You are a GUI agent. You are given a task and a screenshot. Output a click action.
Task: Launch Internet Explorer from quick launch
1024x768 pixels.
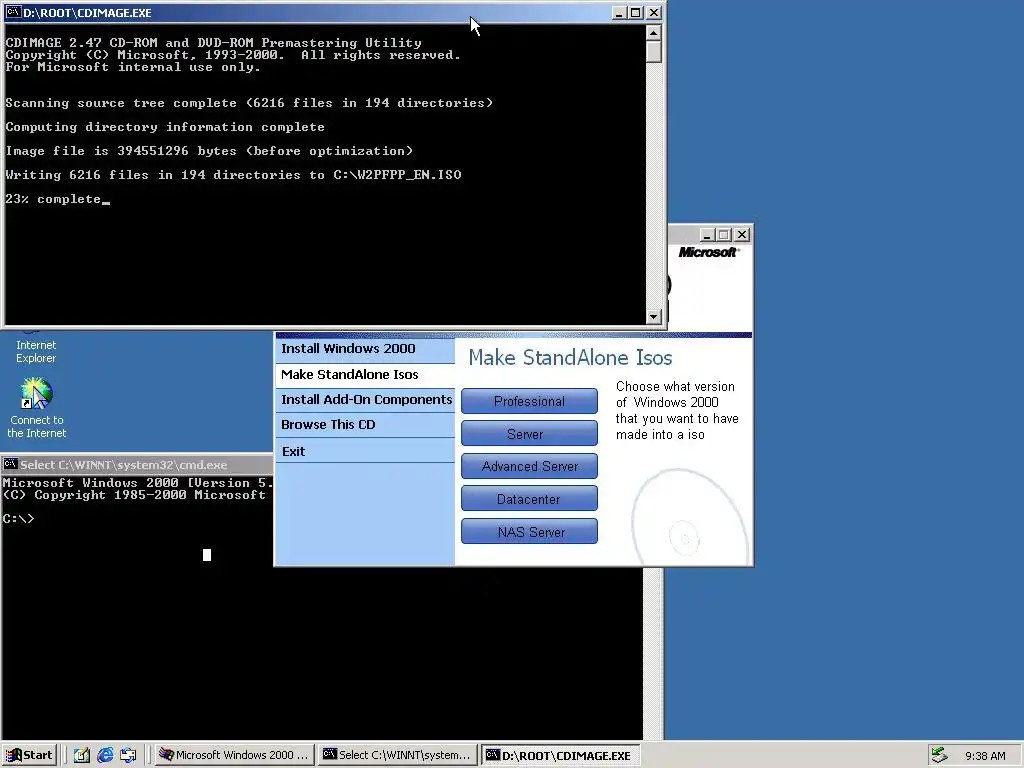pos(105,755)
